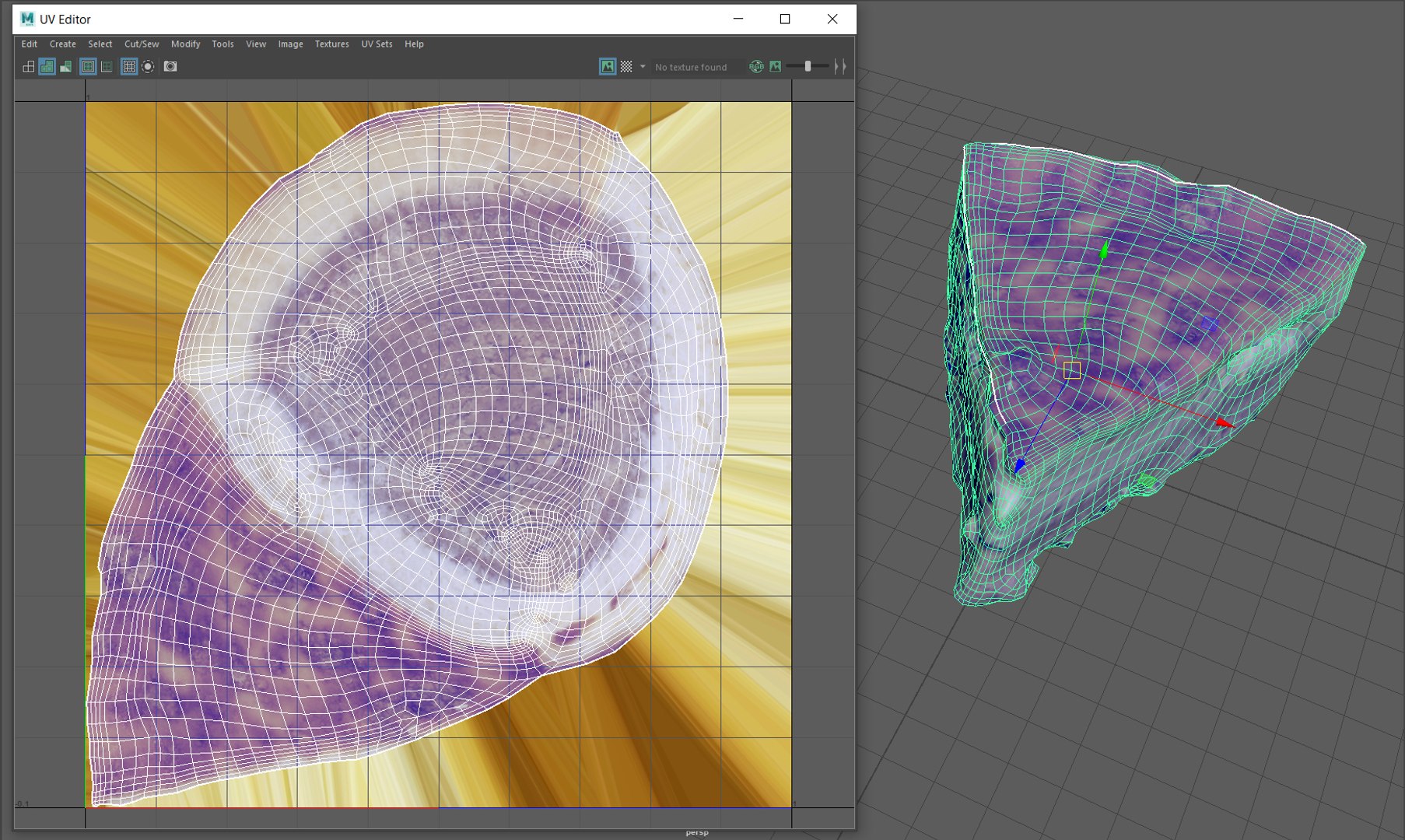Image resolution: width=1405 pixels, height=840 pixels.
Task: Minimize the UV Editor window
Action: pos(738,19)
